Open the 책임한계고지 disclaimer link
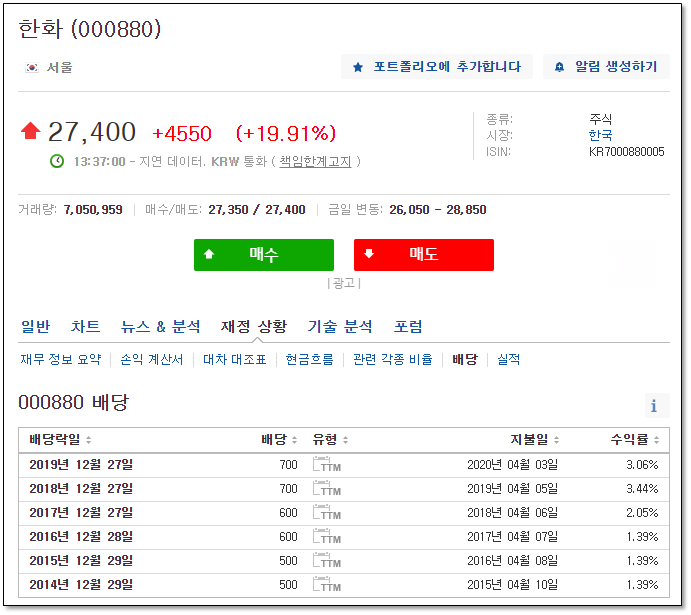 [x=315, y=162]
